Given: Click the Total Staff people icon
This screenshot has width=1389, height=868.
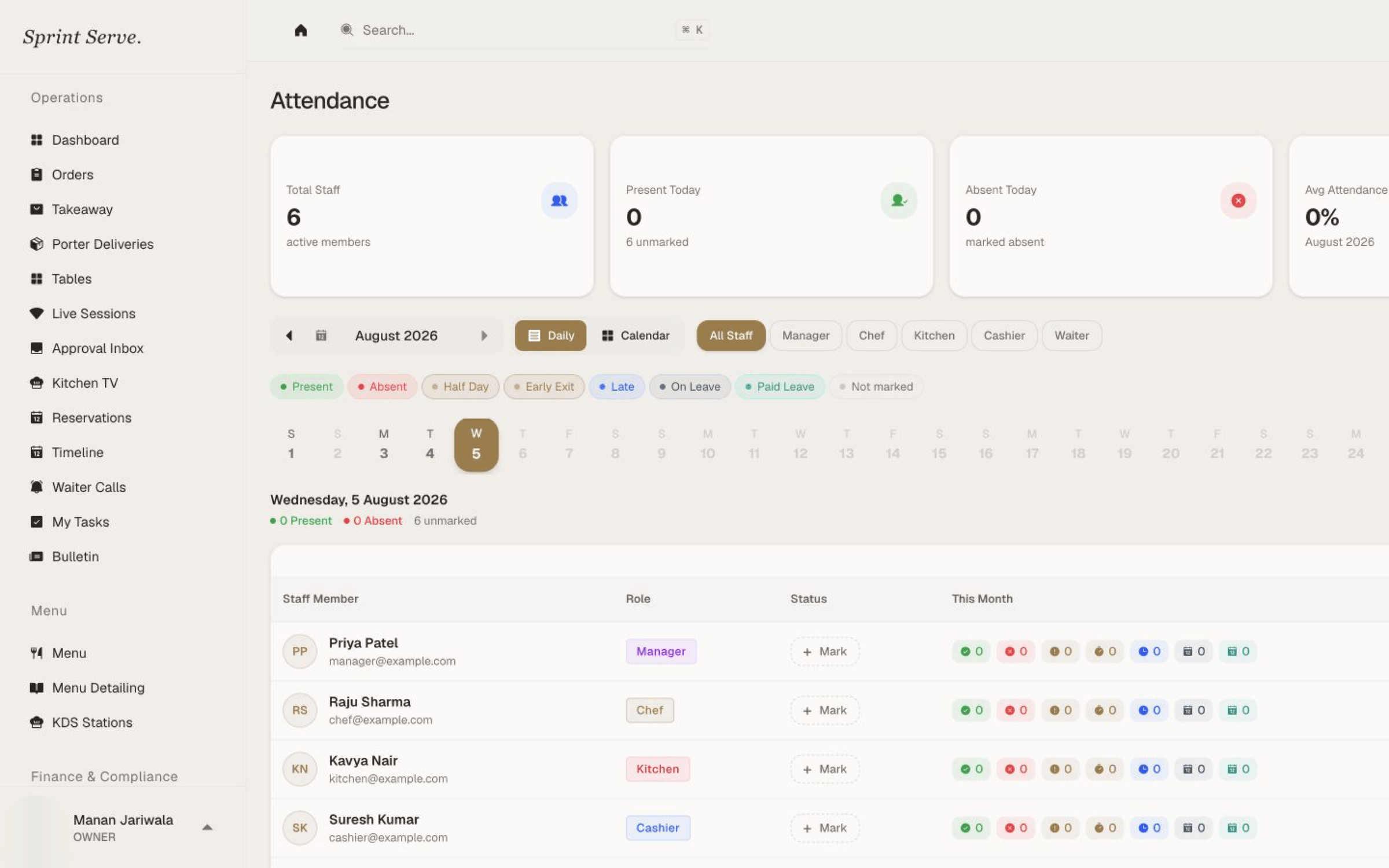Looking at the screenshot, I should (x=559, y=201).
